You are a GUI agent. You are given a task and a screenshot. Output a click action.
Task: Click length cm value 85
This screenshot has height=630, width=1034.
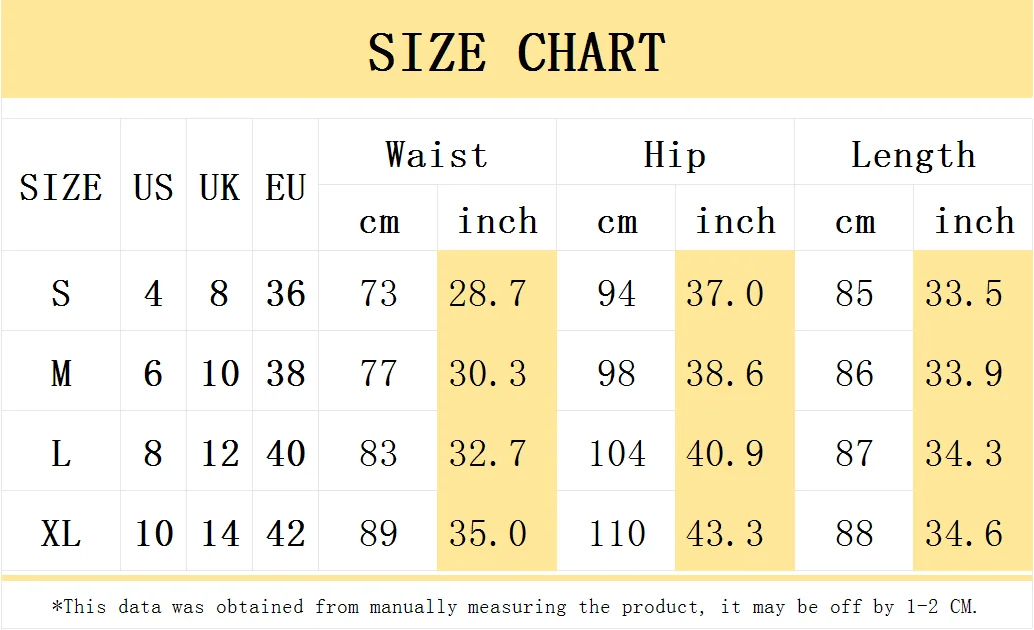click(x=854, y=293)
